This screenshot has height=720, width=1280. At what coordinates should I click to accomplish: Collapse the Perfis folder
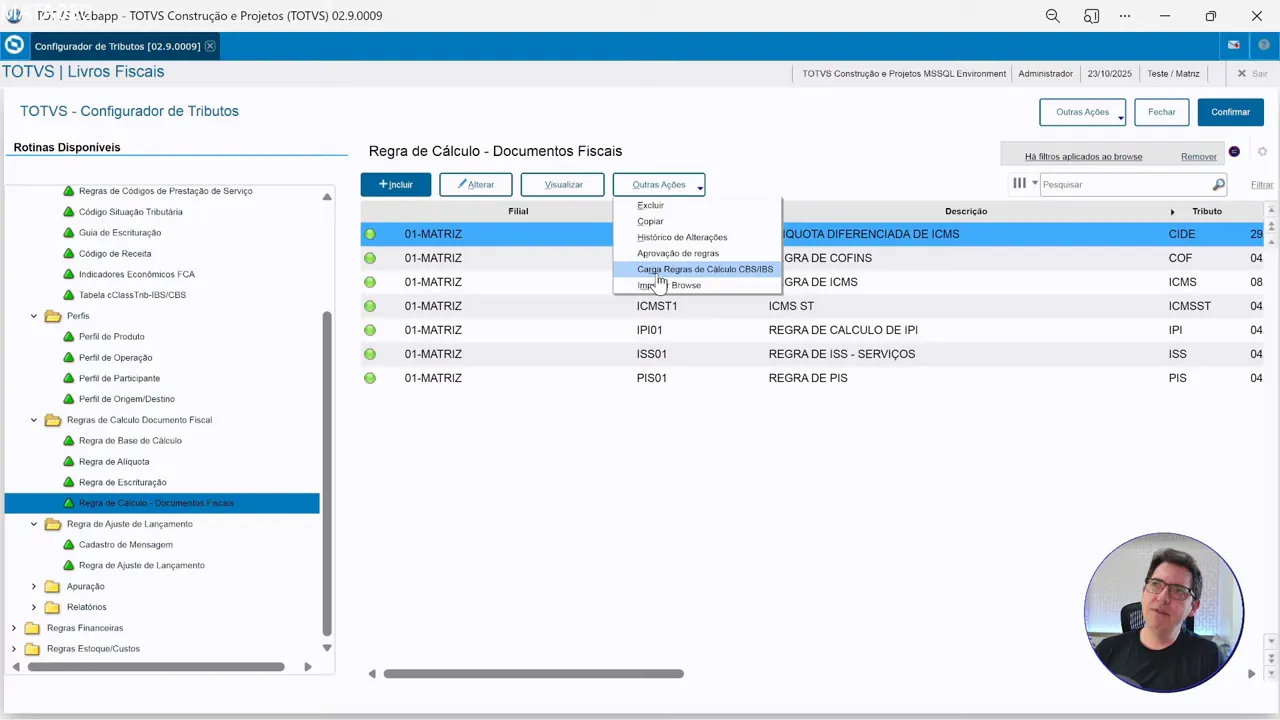34,316
